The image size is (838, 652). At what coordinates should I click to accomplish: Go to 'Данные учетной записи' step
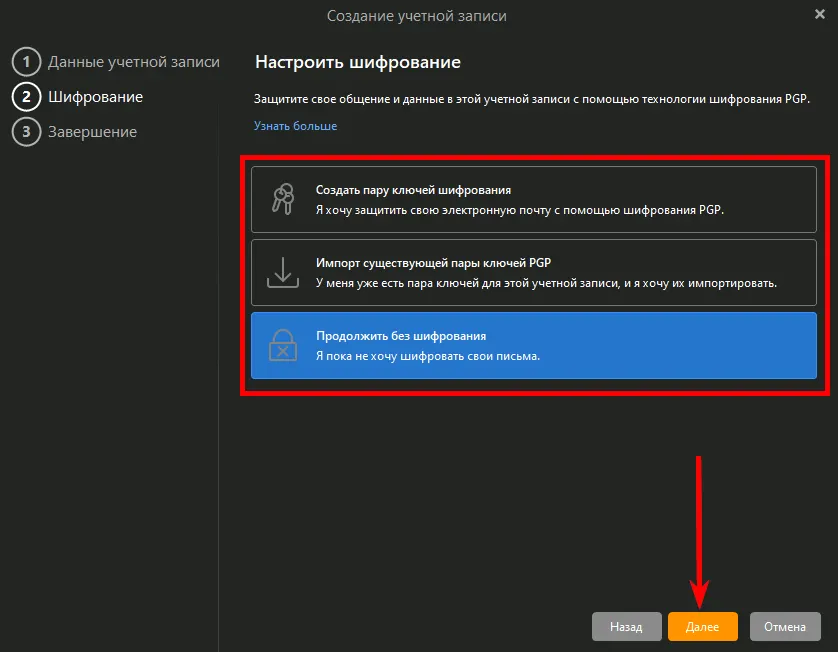tap(133, 62)
